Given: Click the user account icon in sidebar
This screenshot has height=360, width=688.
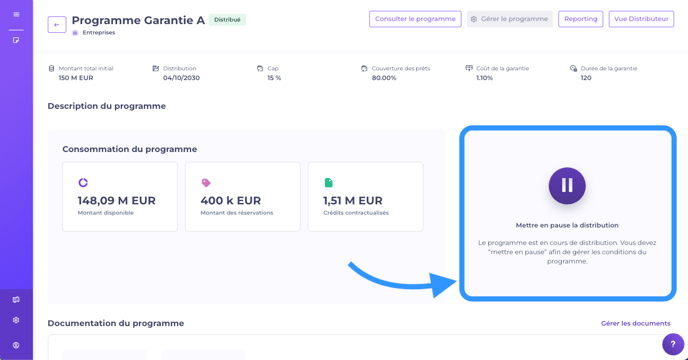Looking at the screenshot, I should 16,345.
